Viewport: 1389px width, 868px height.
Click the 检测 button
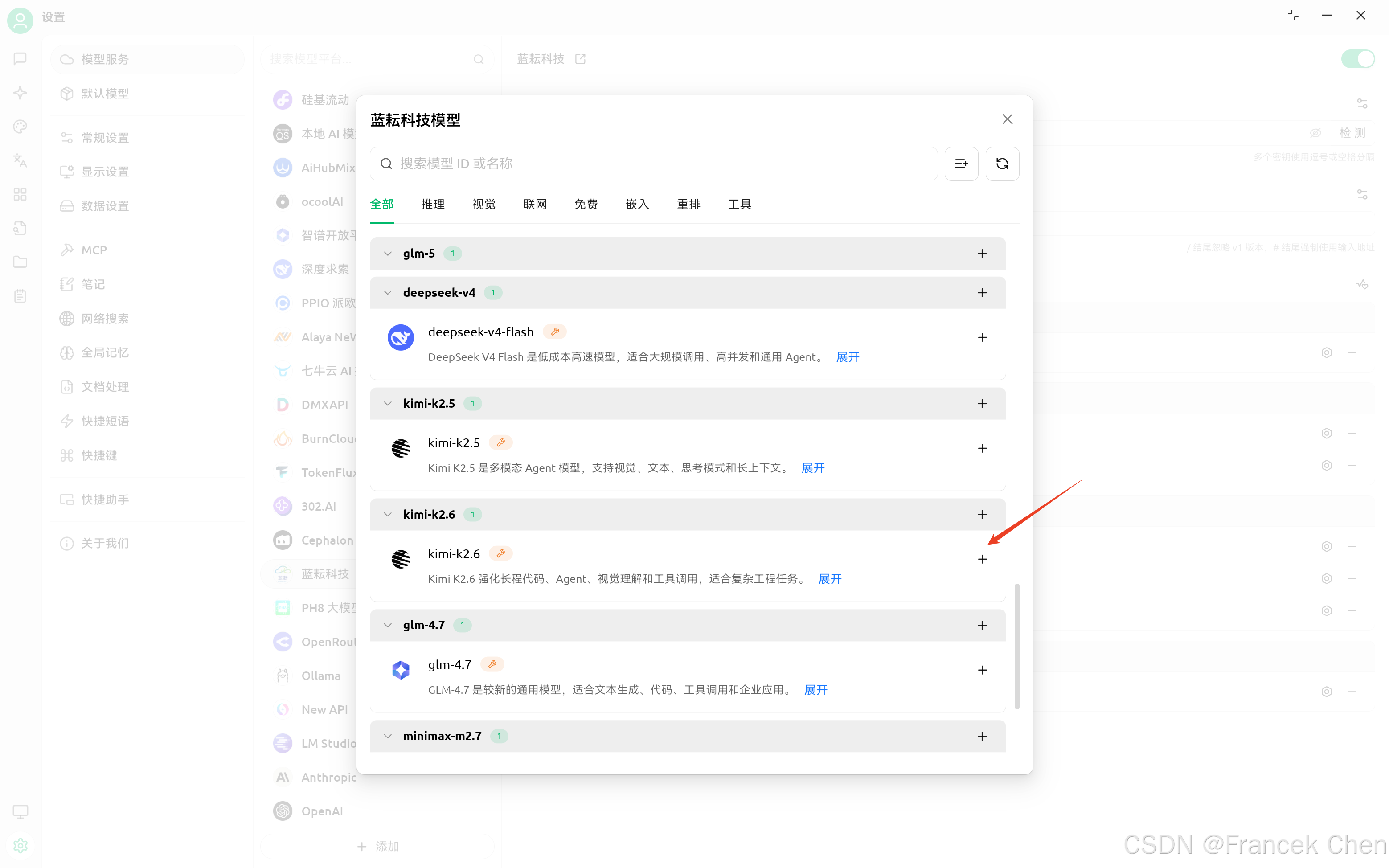1352,133
